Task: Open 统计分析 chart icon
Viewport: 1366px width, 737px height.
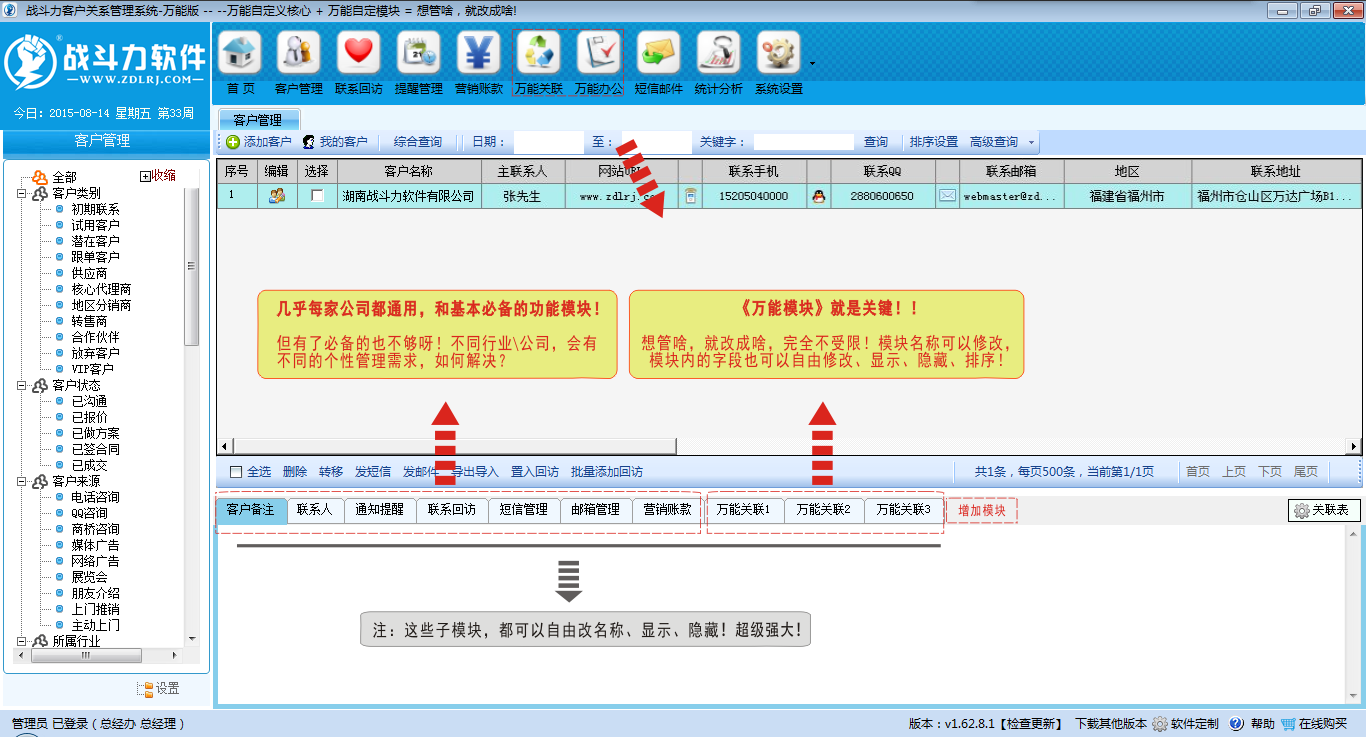Action: [719, 53]
